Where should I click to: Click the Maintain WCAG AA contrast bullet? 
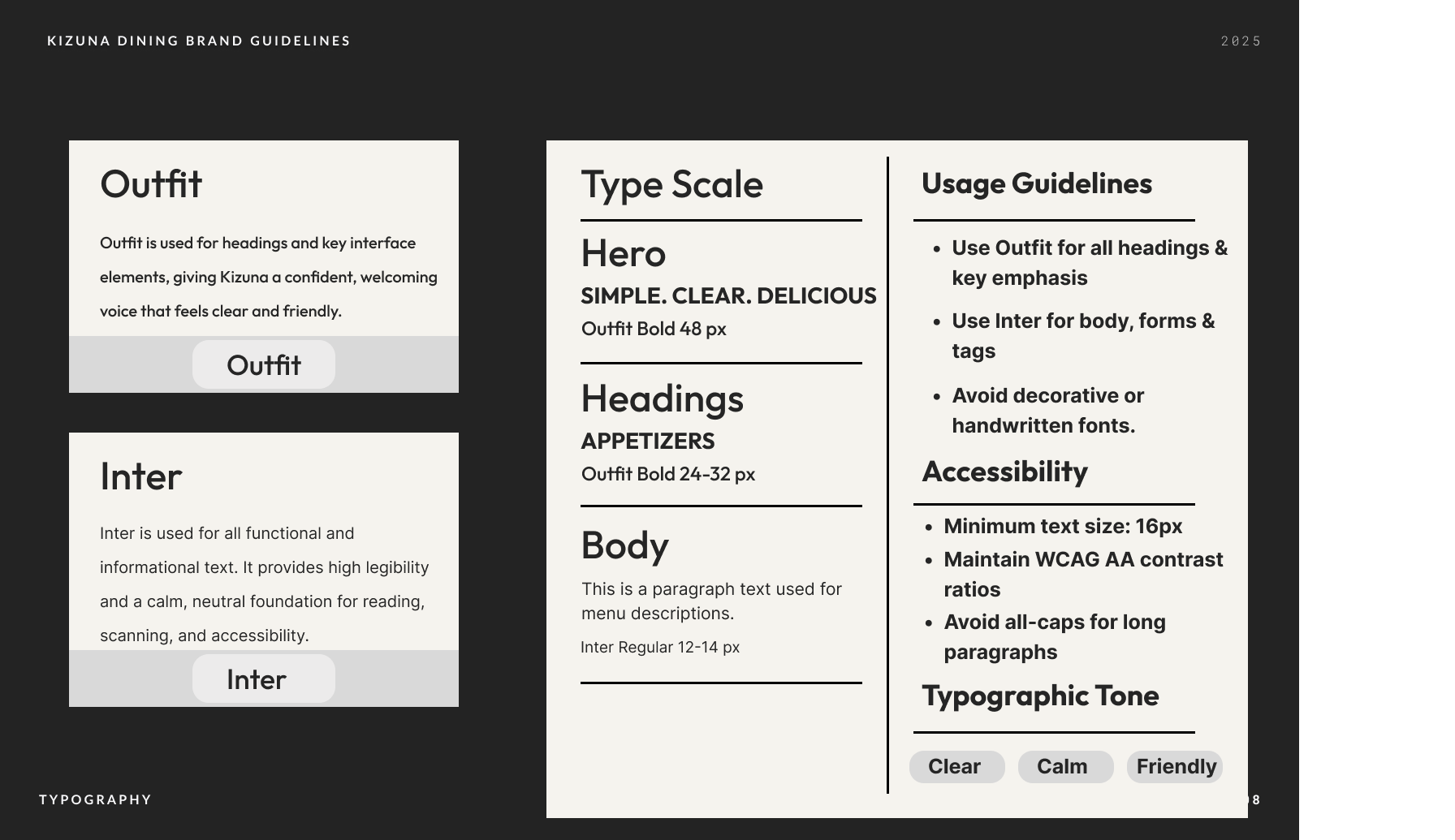[1082, 574]
